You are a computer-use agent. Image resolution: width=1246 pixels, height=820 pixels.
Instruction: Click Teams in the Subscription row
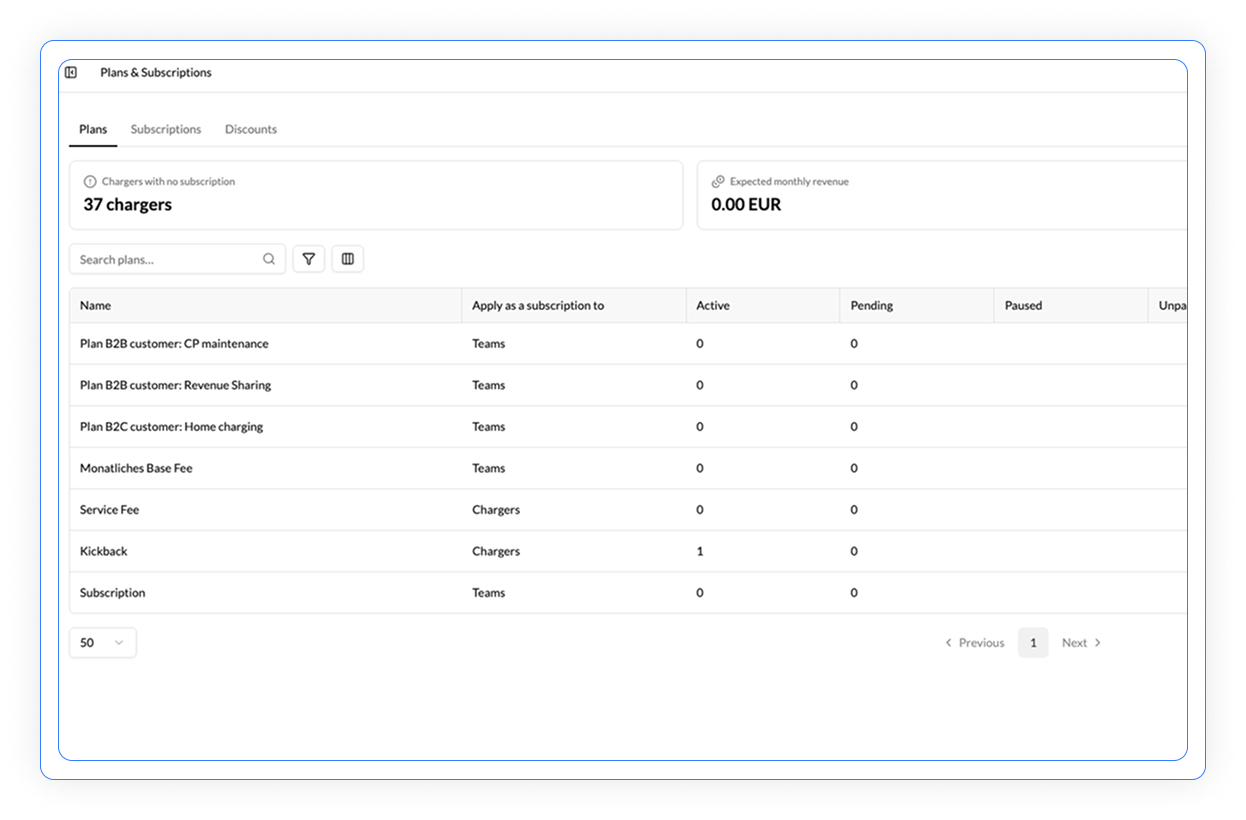tap(489, 593)
